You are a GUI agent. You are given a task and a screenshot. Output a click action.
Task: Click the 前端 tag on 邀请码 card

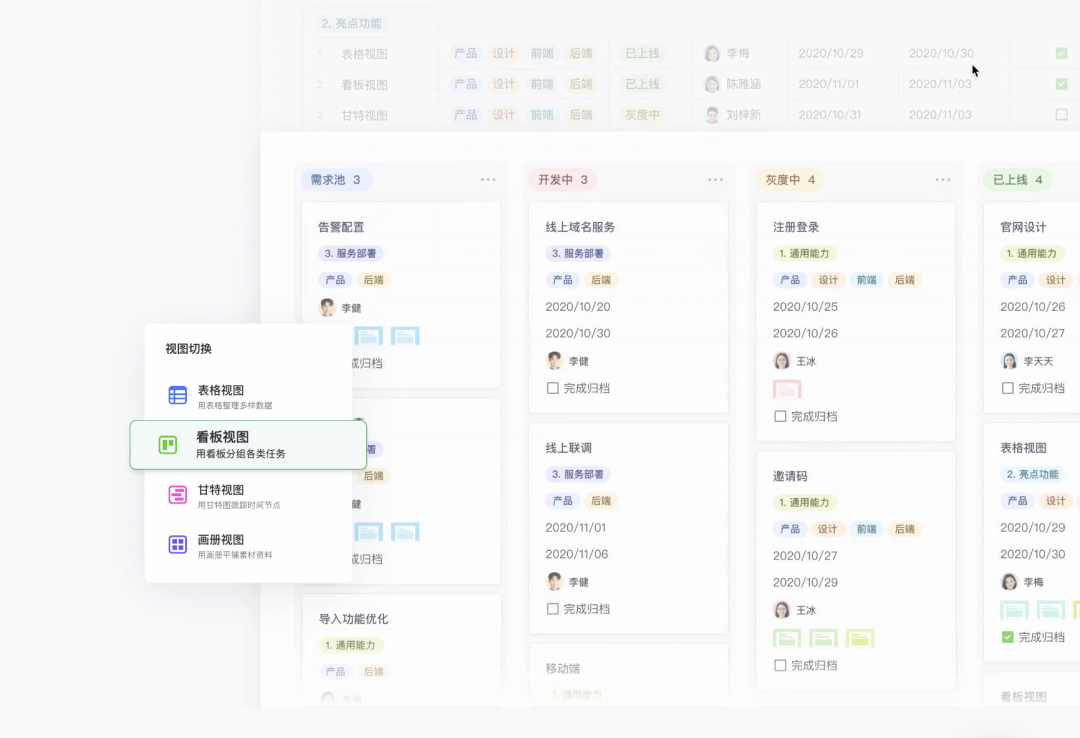click(866, 529)
